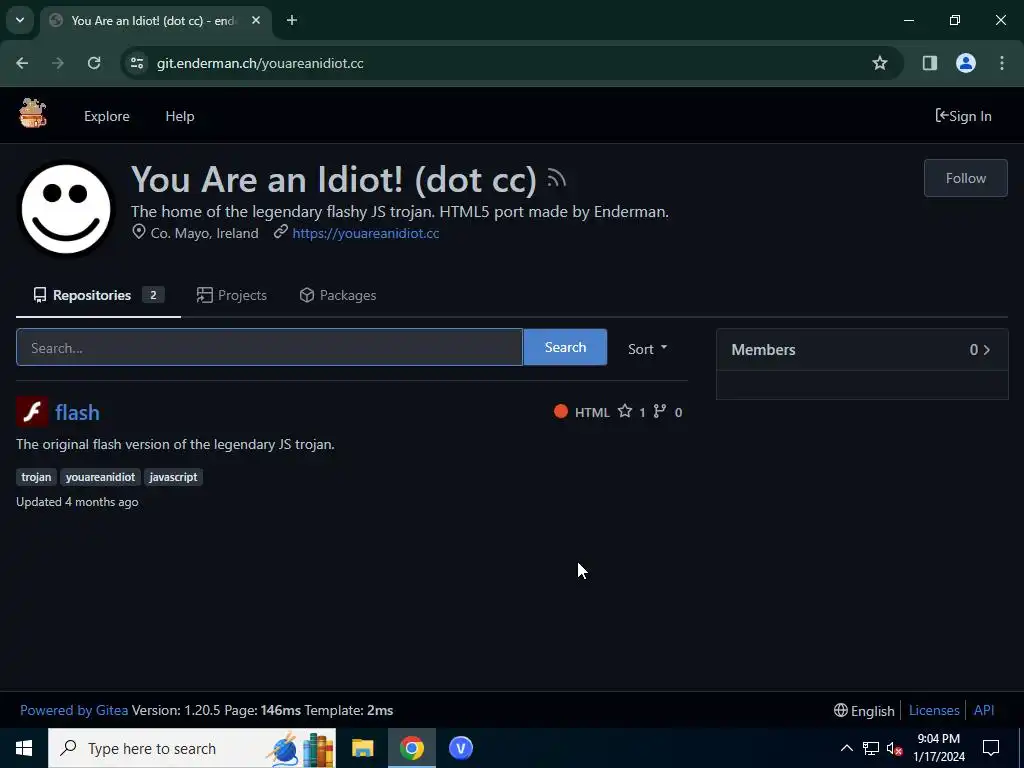
Task: Open the English language selector
Action: click(864, 711)
